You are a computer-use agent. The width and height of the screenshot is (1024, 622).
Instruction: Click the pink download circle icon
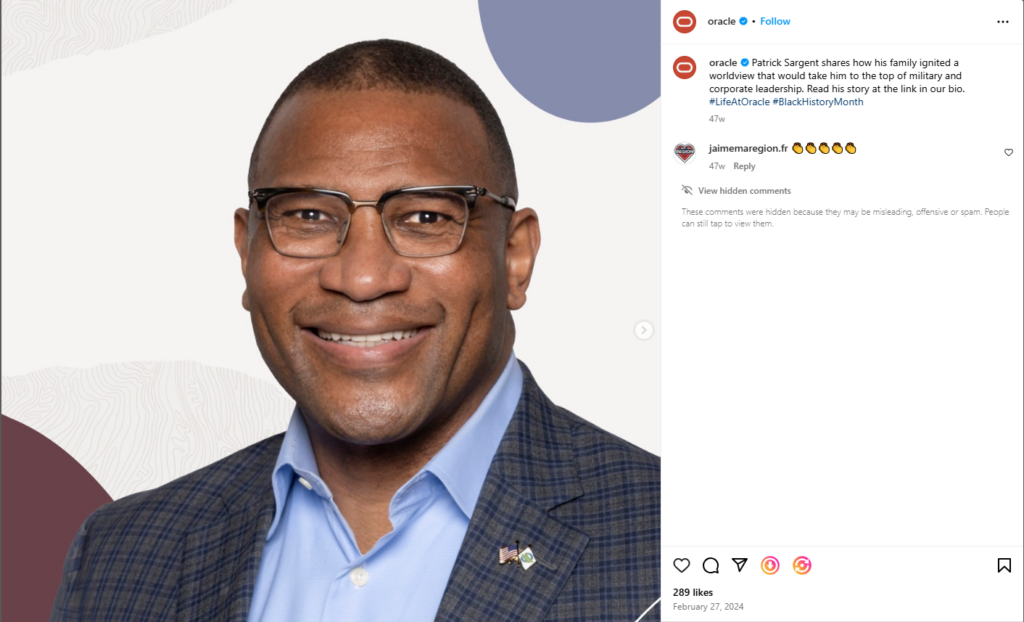[x=770, y=565]
